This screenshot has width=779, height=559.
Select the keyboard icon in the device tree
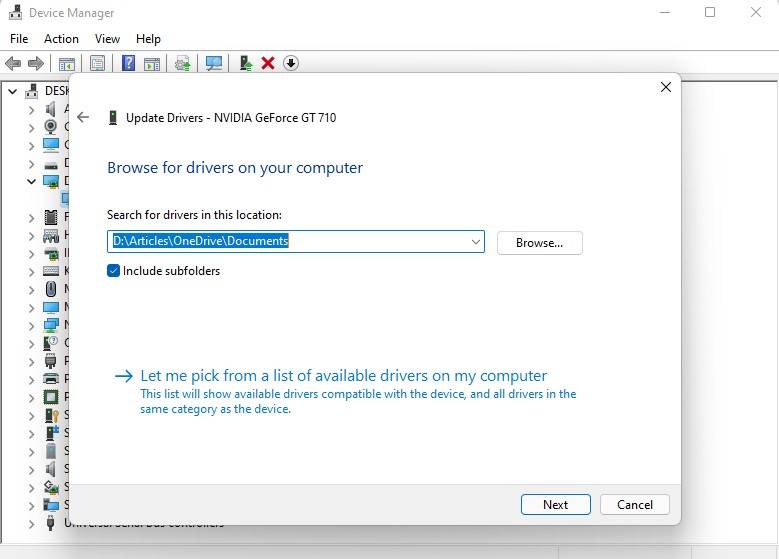click(51, 271)
